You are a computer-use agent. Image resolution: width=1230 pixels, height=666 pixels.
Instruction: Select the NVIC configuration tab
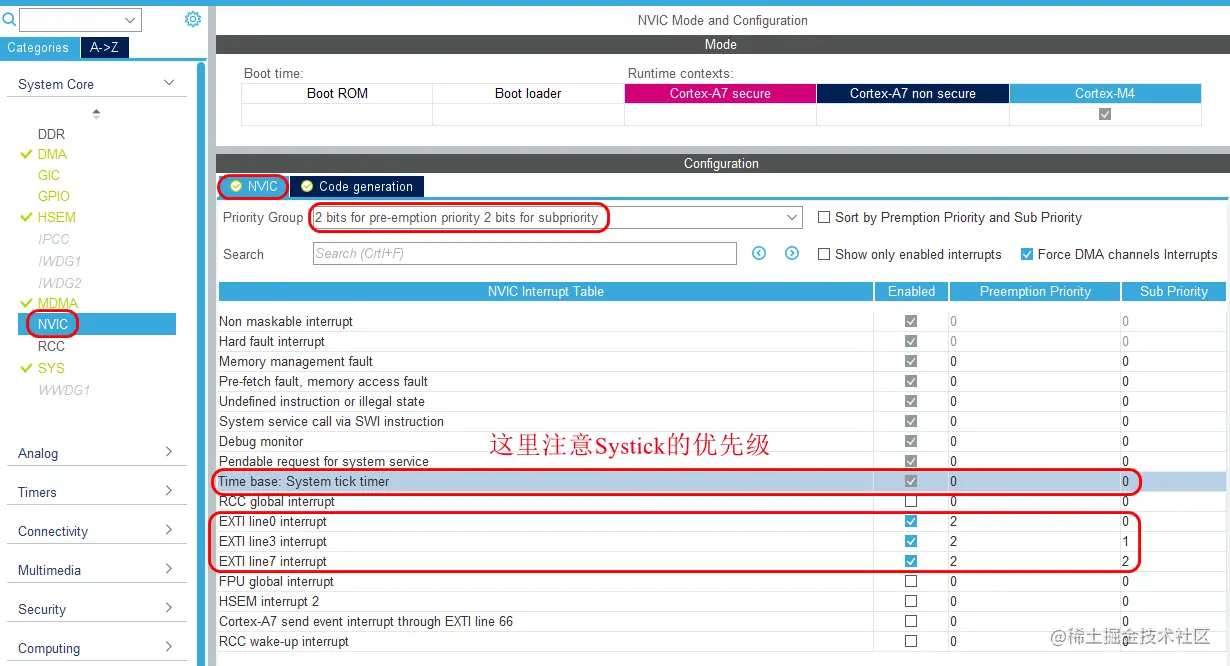(x=253, y=186)
